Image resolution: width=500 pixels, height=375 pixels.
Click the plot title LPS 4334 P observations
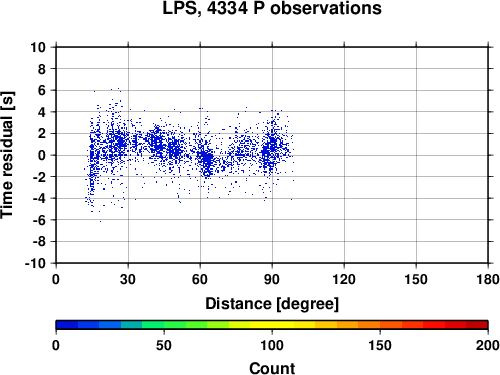pos(272,8)
